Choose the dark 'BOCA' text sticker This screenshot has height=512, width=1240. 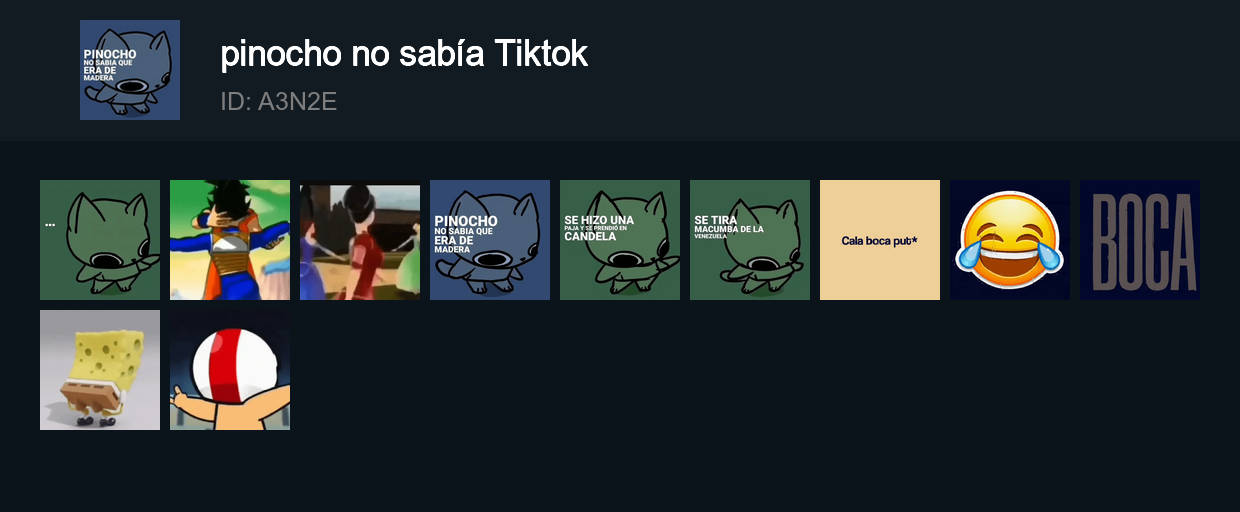1140,240
